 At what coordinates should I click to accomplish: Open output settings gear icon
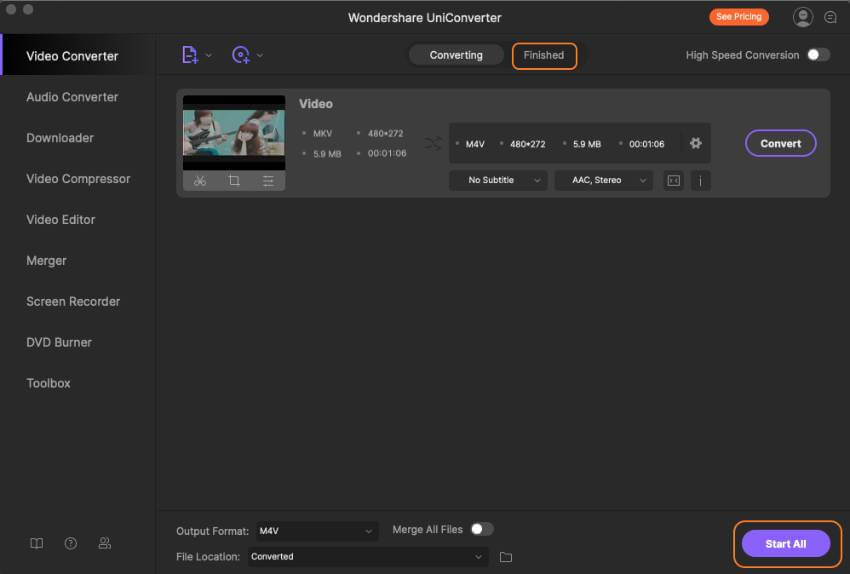coord(696,143)
